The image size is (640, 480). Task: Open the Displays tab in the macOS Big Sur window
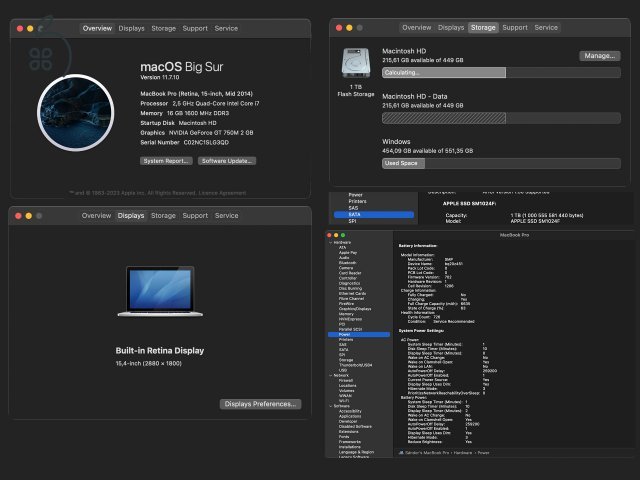[131, 28]
